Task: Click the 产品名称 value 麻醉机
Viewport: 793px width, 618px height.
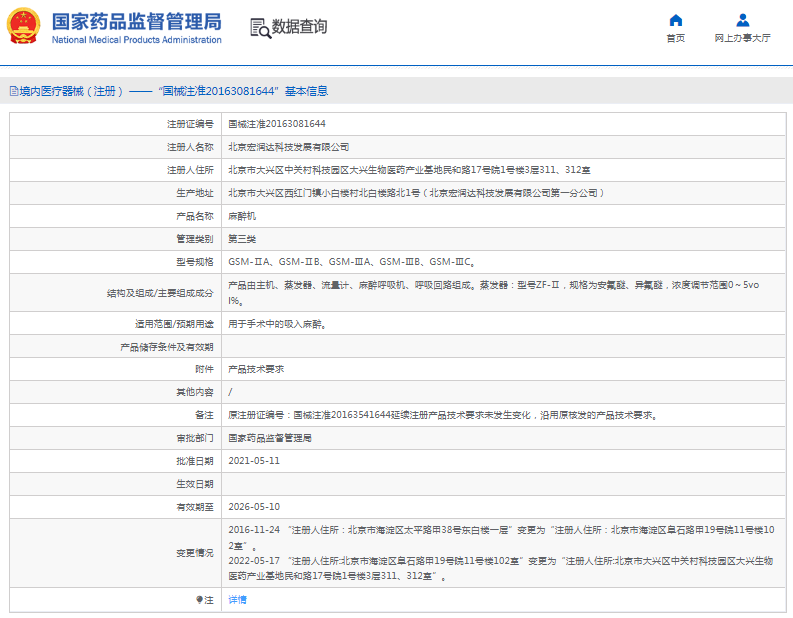Action: coord(242,216)
